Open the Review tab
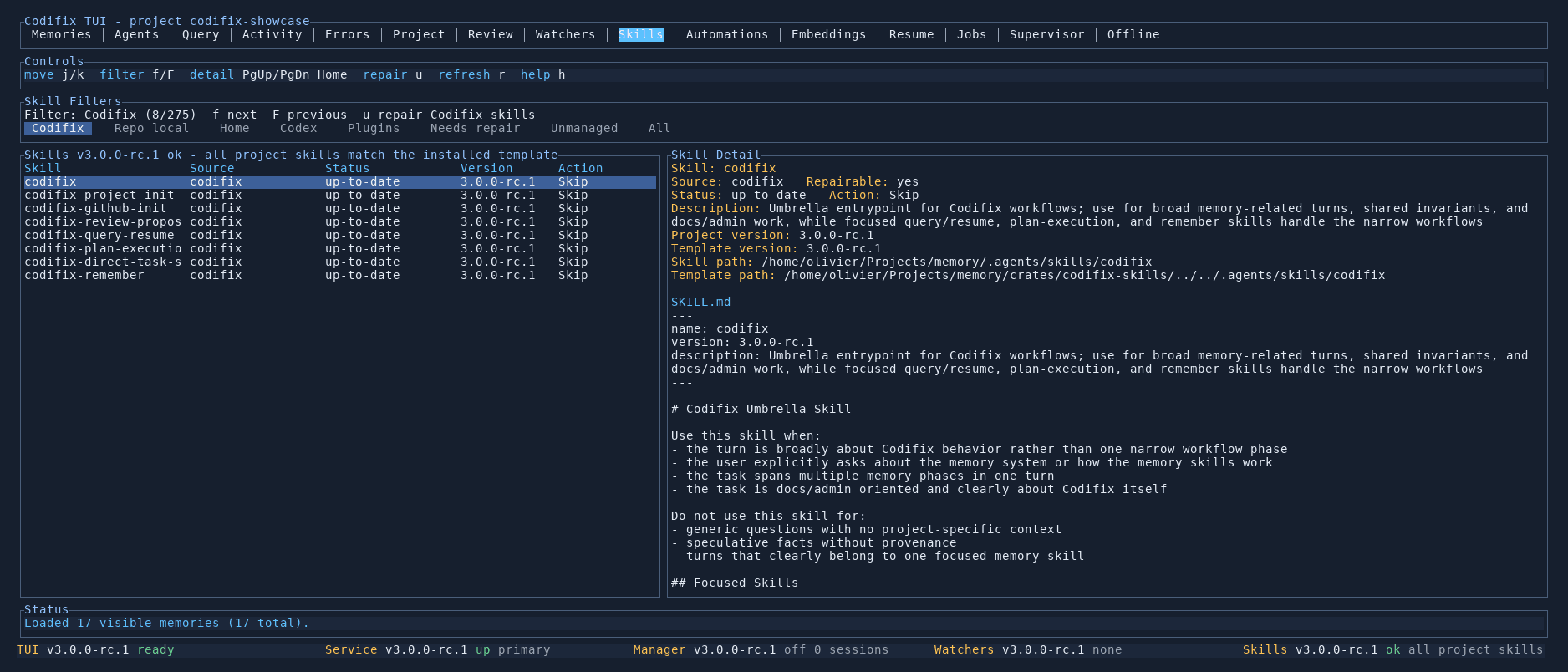This screenshot has width=1568, height=672. (491, 34)
